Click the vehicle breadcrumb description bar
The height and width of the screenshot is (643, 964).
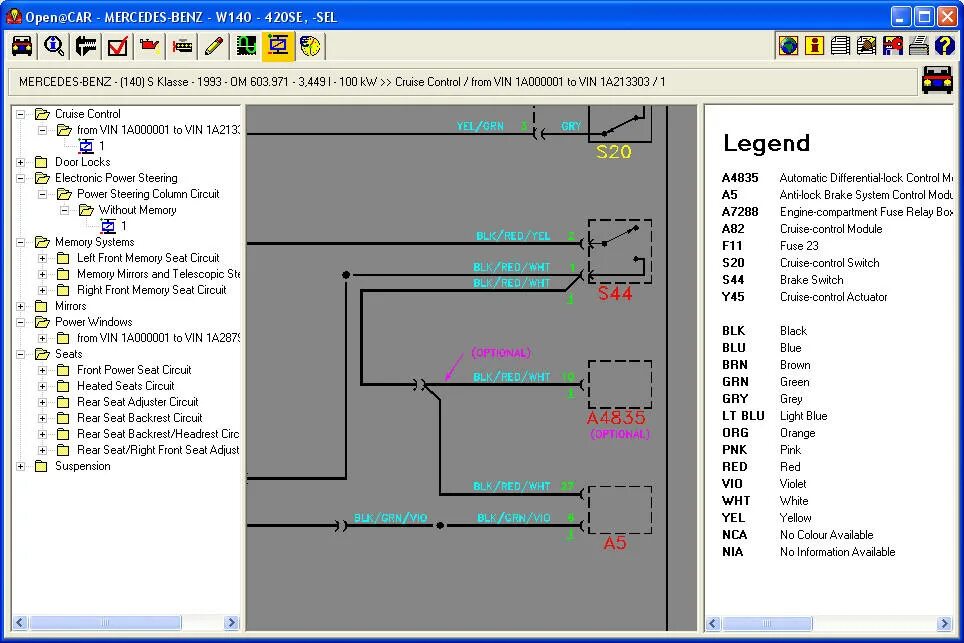(x=462, y=82)
